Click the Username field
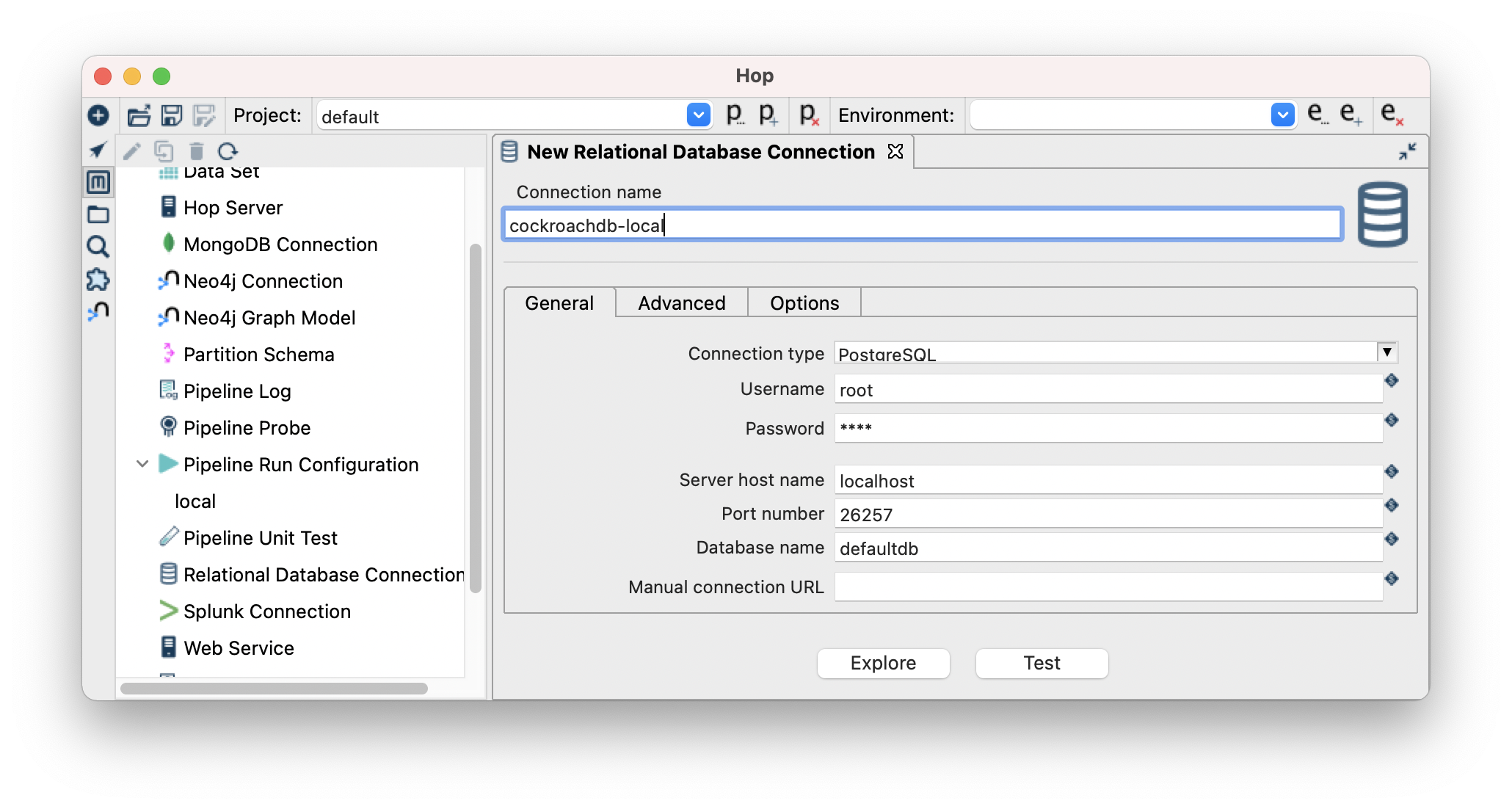Image resolution: width=1512 pixels, height=809 pixels. [x=1108, y=389]
